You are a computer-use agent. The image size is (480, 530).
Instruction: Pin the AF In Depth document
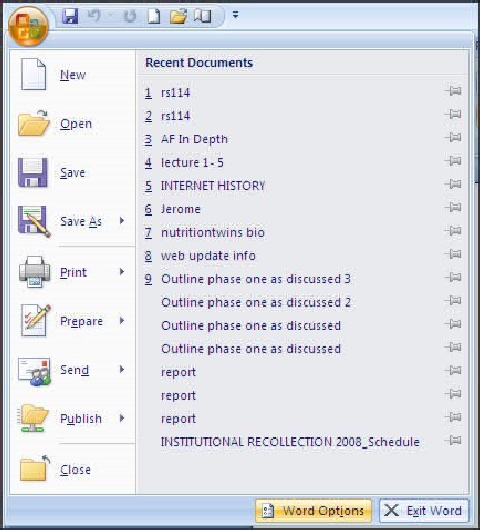[453, 137]
